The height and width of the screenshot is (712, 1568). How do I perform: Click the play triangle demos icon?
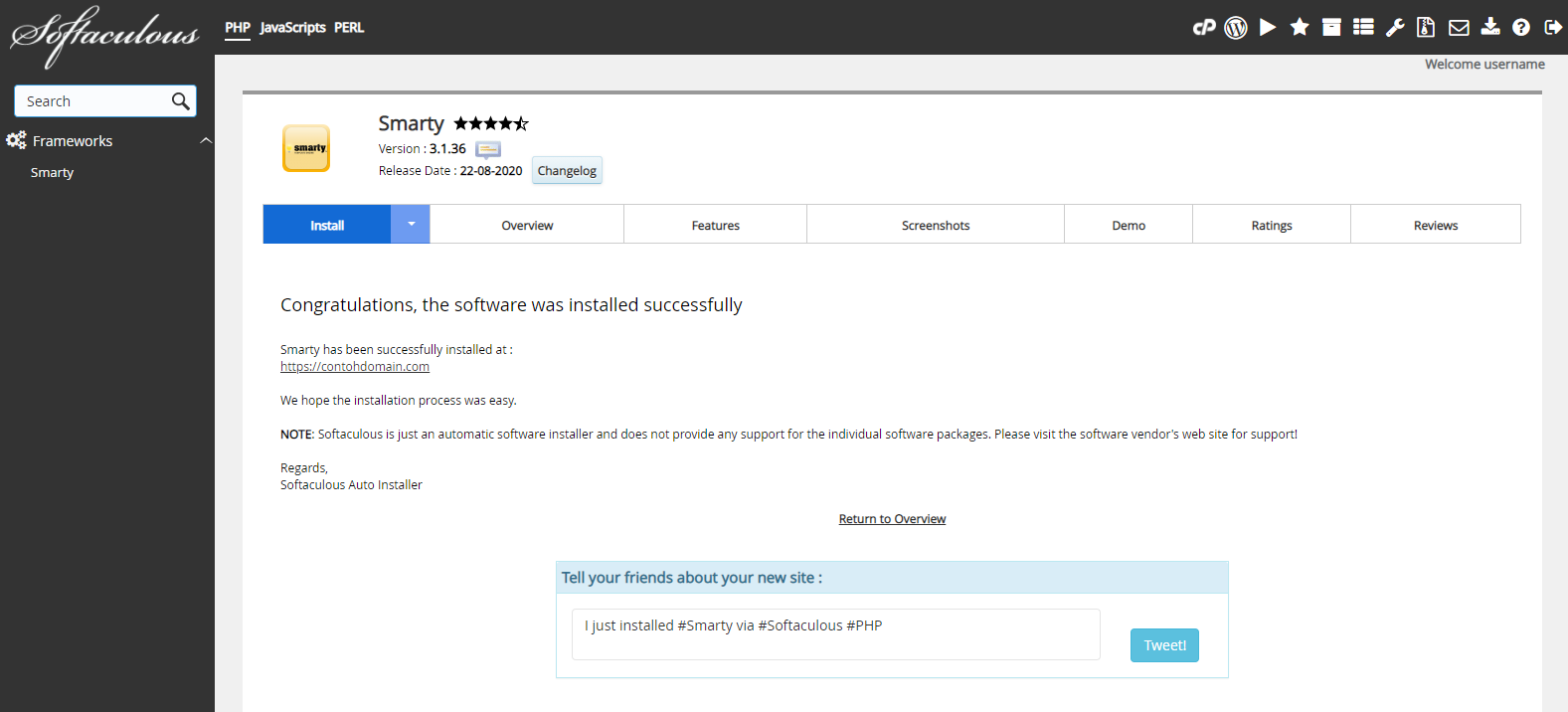pos(1268,28)
